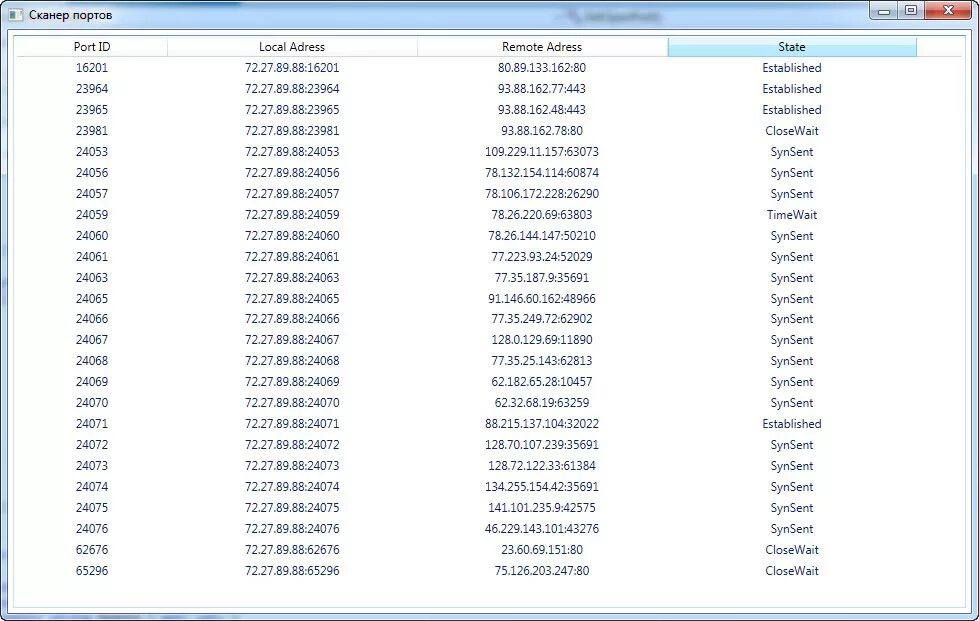This screenshot has height=621, width=979.
Task: Click remote address 75.126.203.247:80
Action: click(x=542, y=570)
